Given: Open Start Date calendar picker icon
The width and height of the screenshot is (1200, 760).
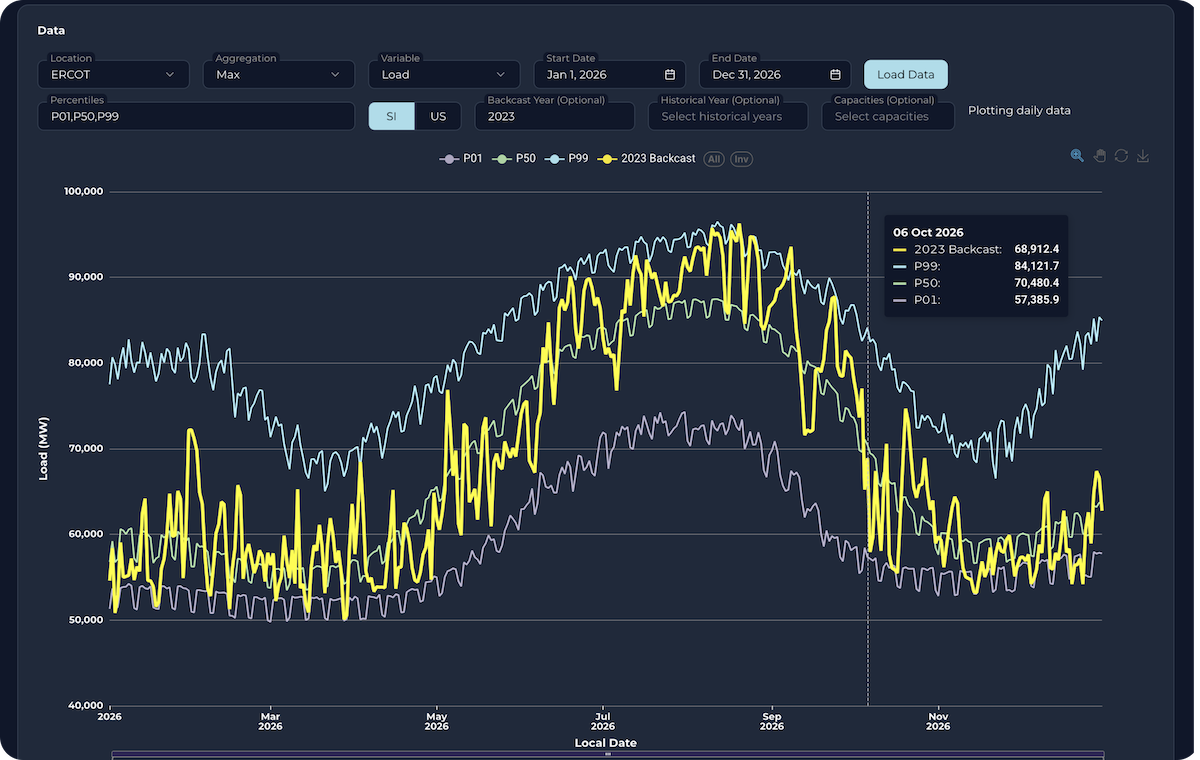Looking at the screenshot, I should click(x=670, y=75).
